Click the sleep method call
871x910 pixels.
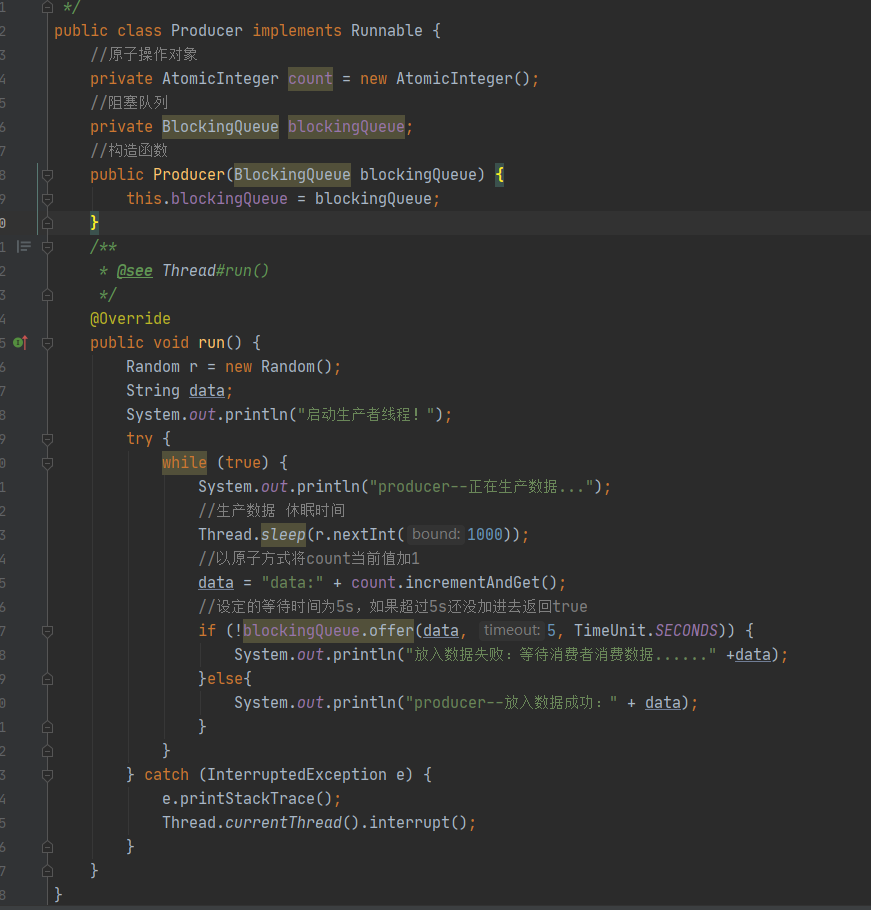pos(283,535)
